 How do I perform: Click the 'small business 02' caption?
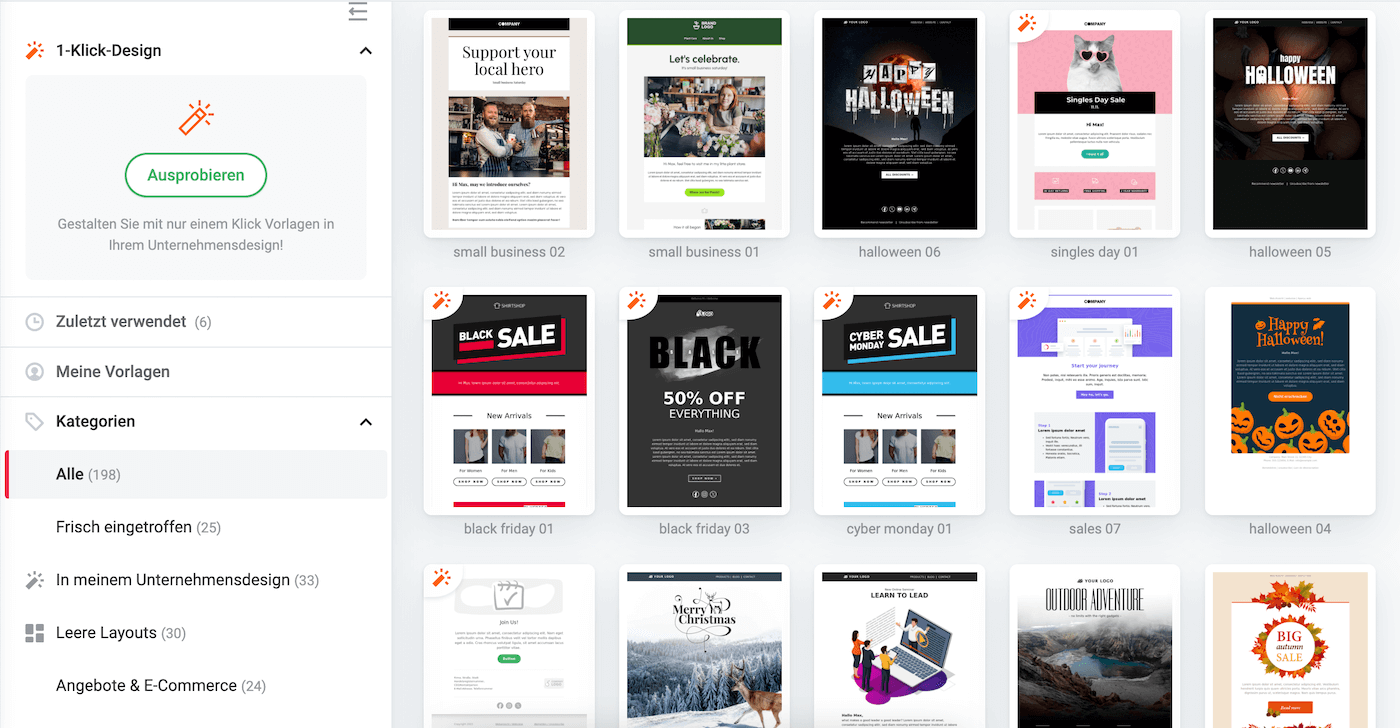509,252
